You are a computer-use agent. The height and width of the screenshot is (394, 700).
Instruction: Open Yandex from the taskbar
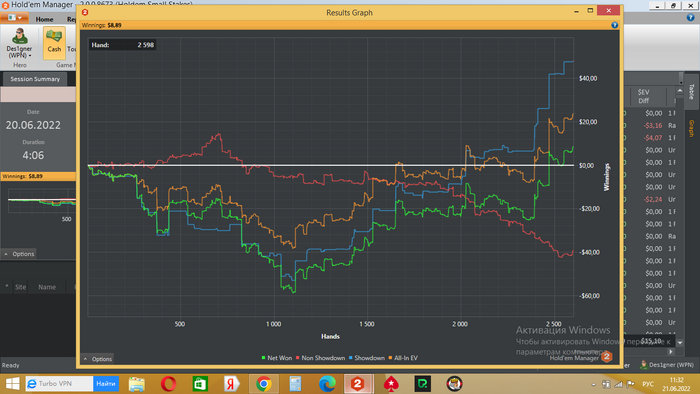231,384
